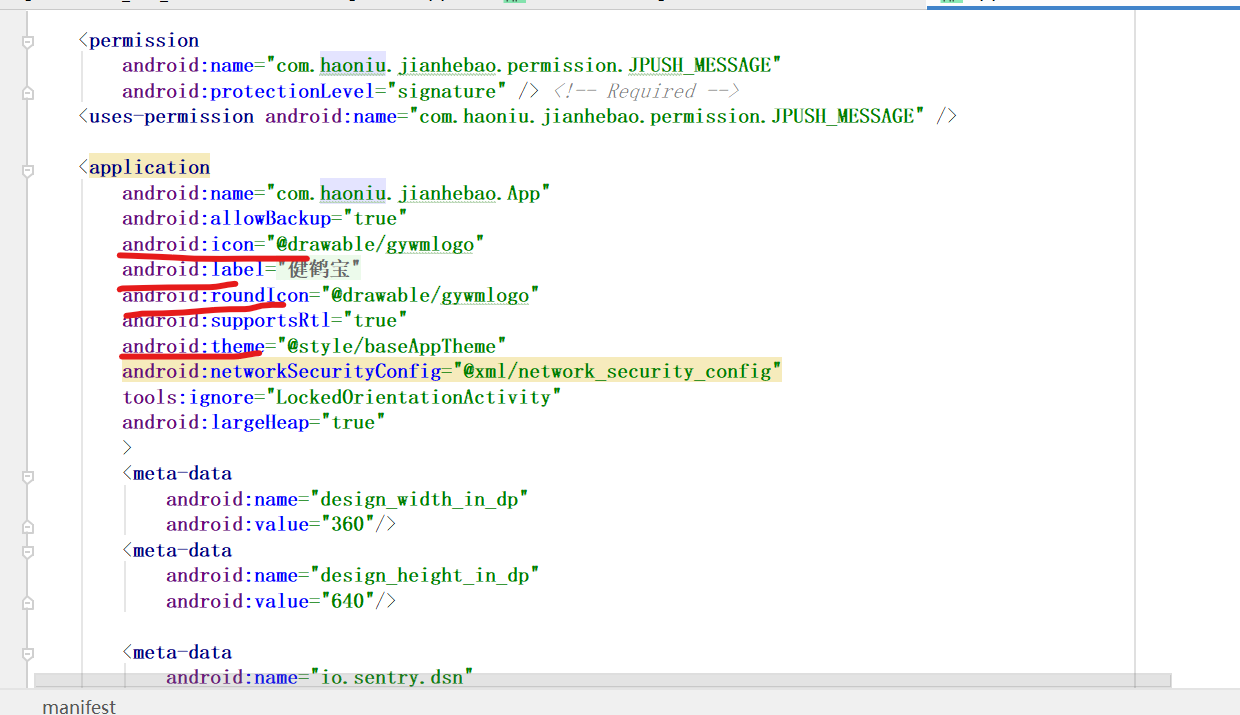Click the android:networkSecurityConfig attribute
Image resolution: width=1240 pixels, height=715 pixels.
click(282, 371)
